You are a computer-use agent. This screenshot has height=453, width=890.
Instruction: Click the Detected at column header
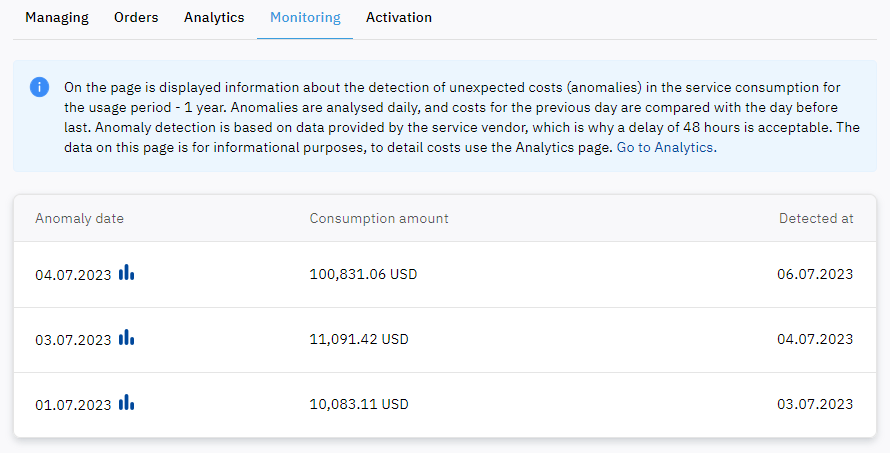816,219
